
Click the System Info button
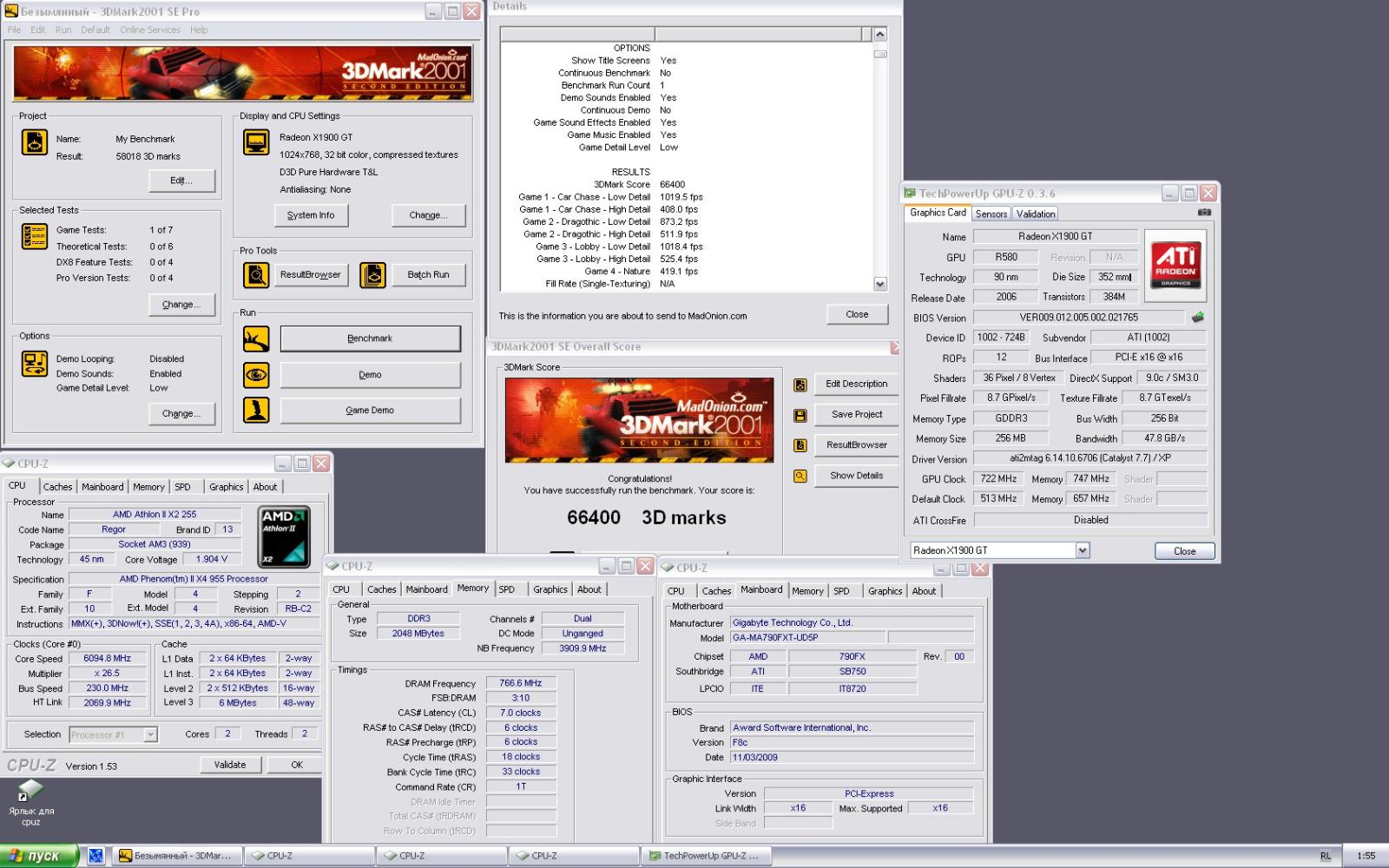point(311,215)
